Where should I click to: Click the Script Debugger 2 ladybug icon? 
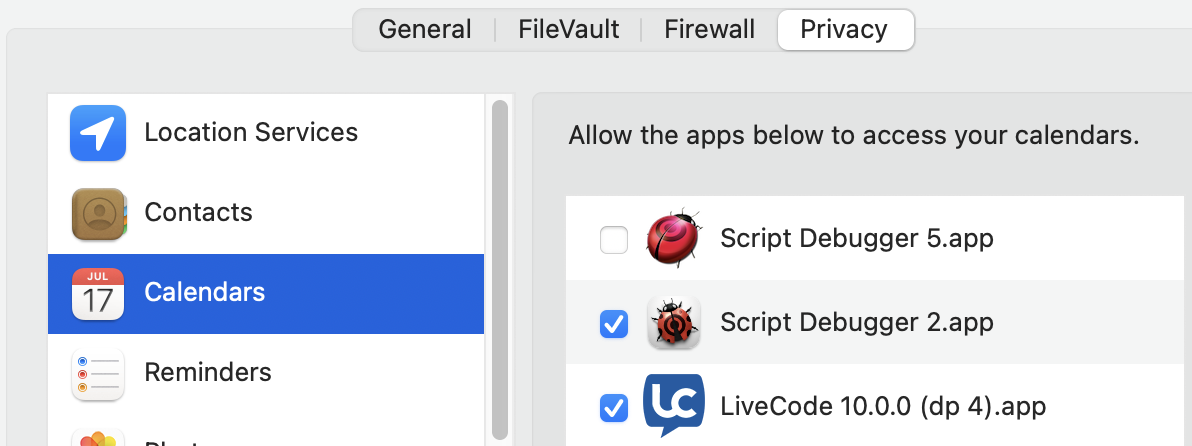[673, 323]
